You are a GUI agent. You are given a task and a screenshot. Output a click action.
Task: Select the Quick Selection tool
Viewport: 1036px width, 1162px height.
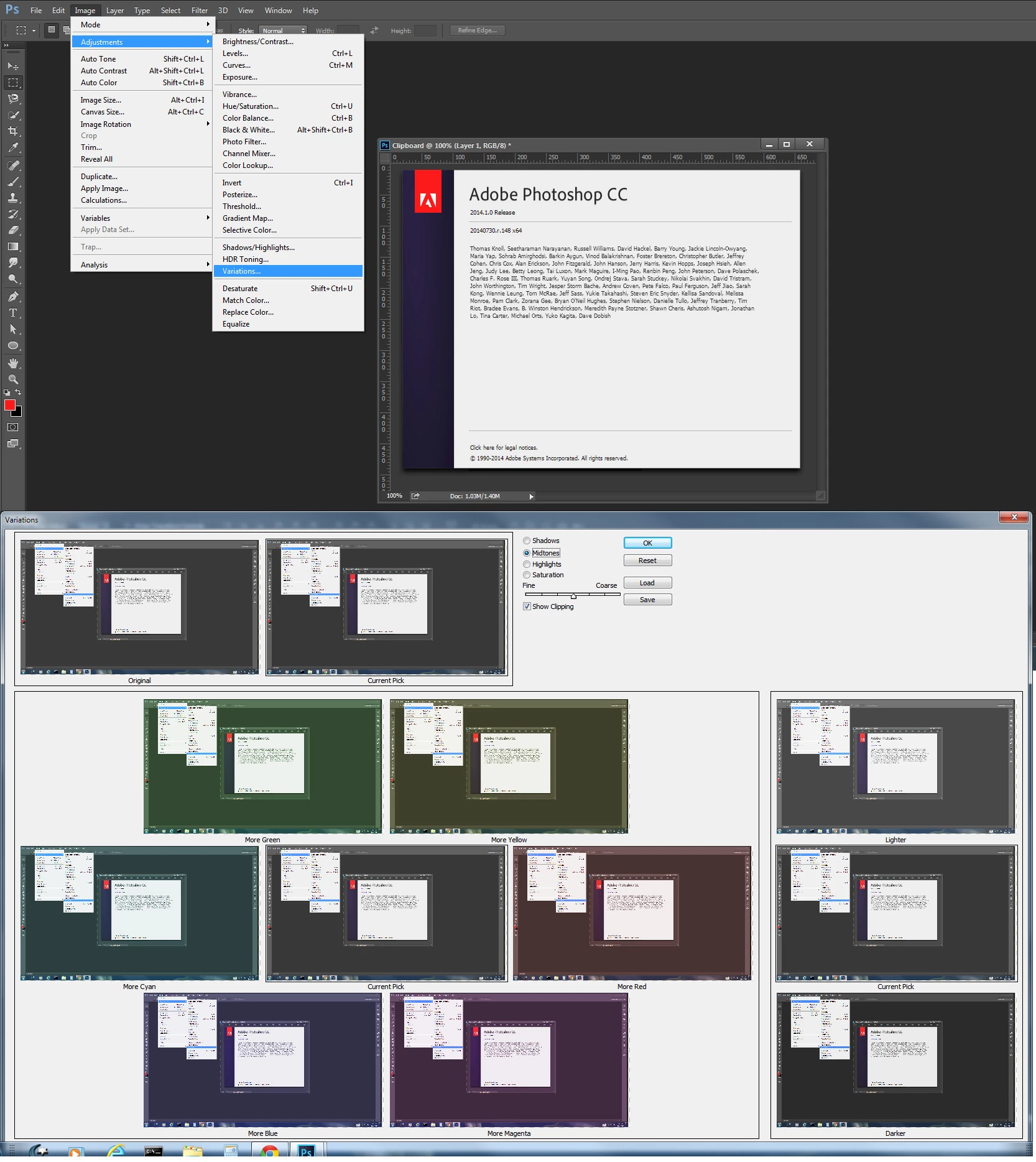(12, 115)
